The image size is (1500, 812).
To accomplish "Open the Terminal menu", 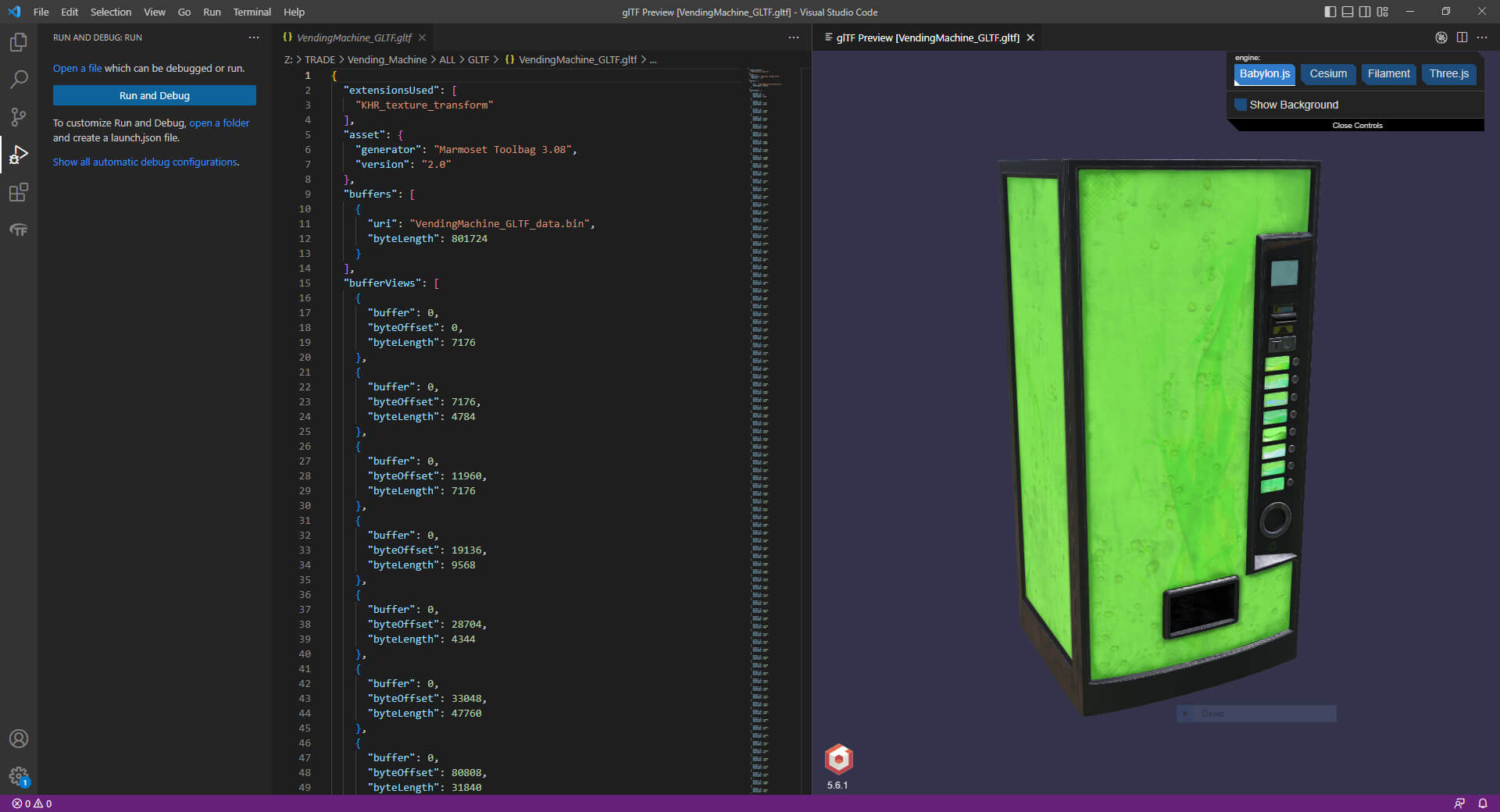I will pos(252,12).
